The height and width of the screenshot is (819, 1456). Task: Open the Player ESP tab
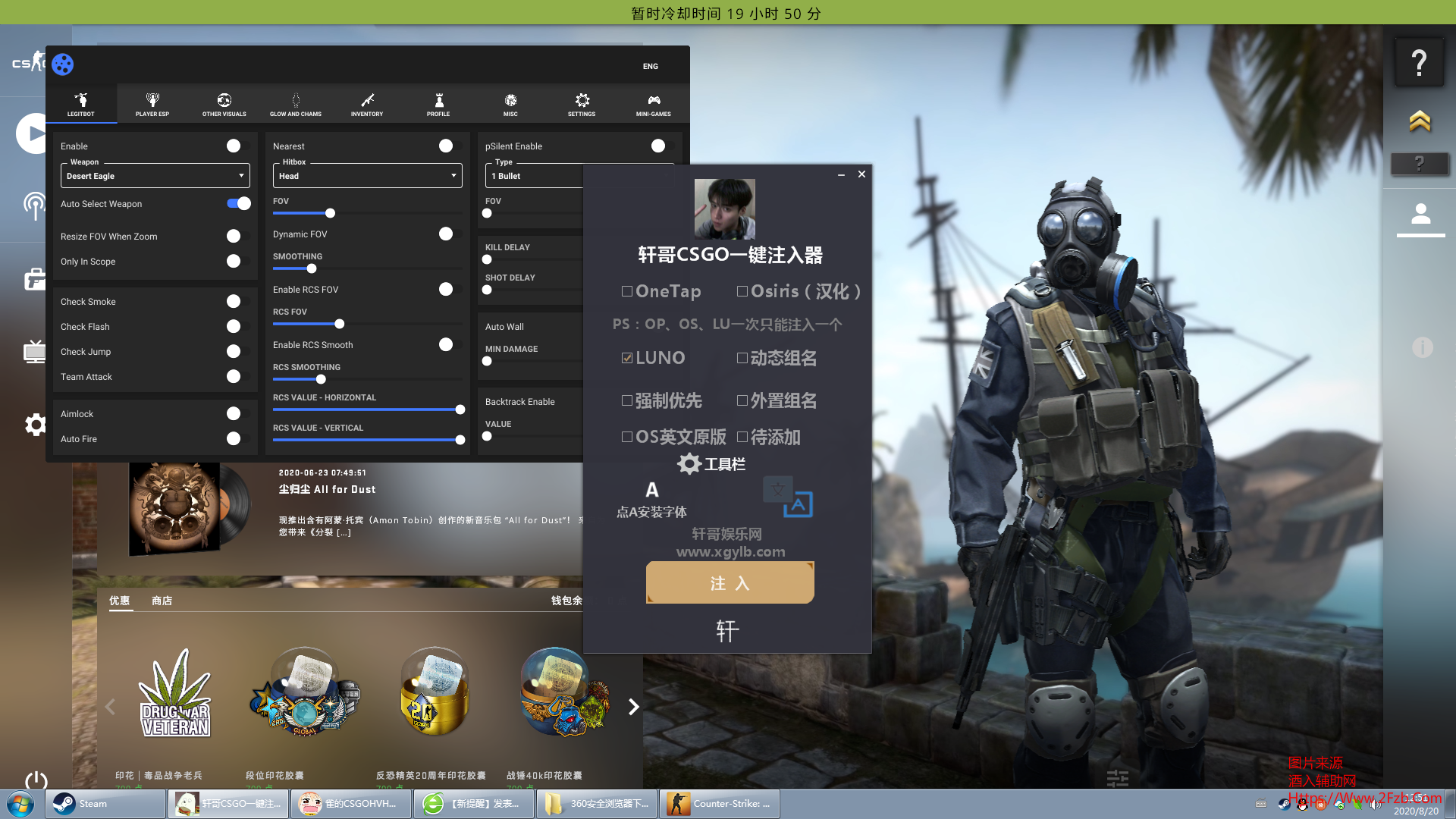[x=152, y=104]
